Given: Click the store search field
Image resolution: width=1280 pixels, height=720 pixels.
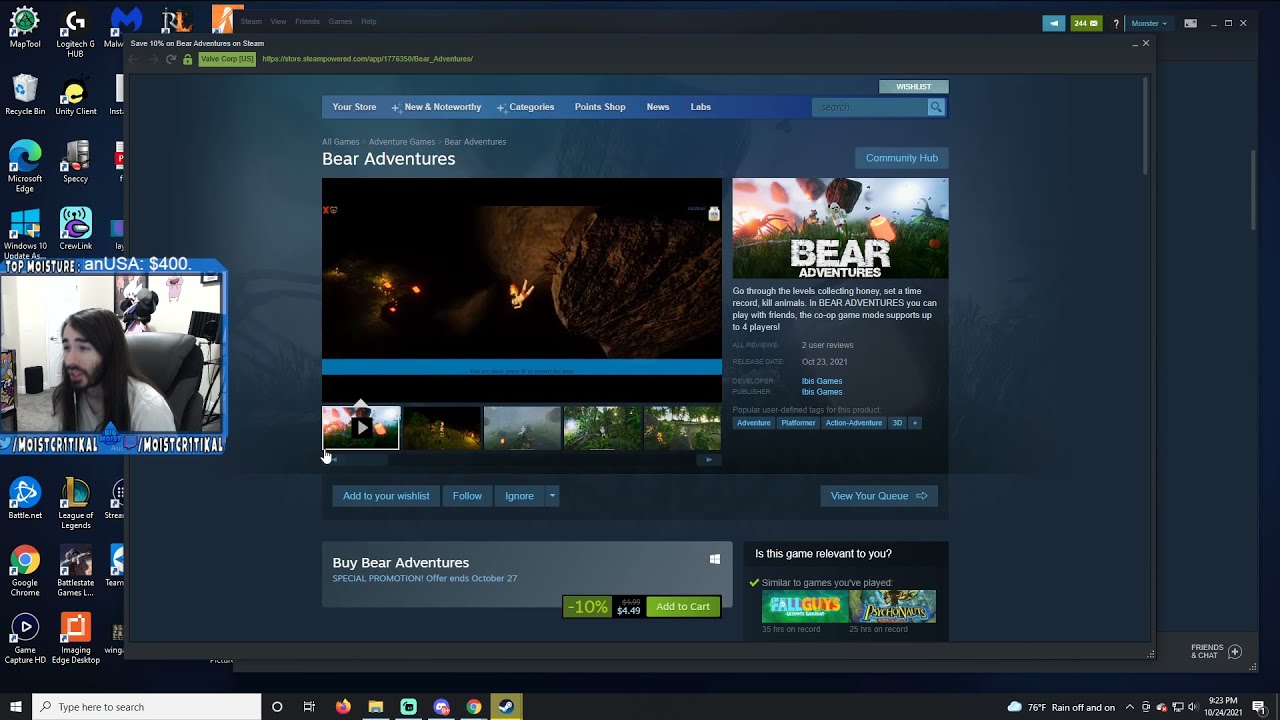Looking at the screenshot, I should click(x=870, y=107).
